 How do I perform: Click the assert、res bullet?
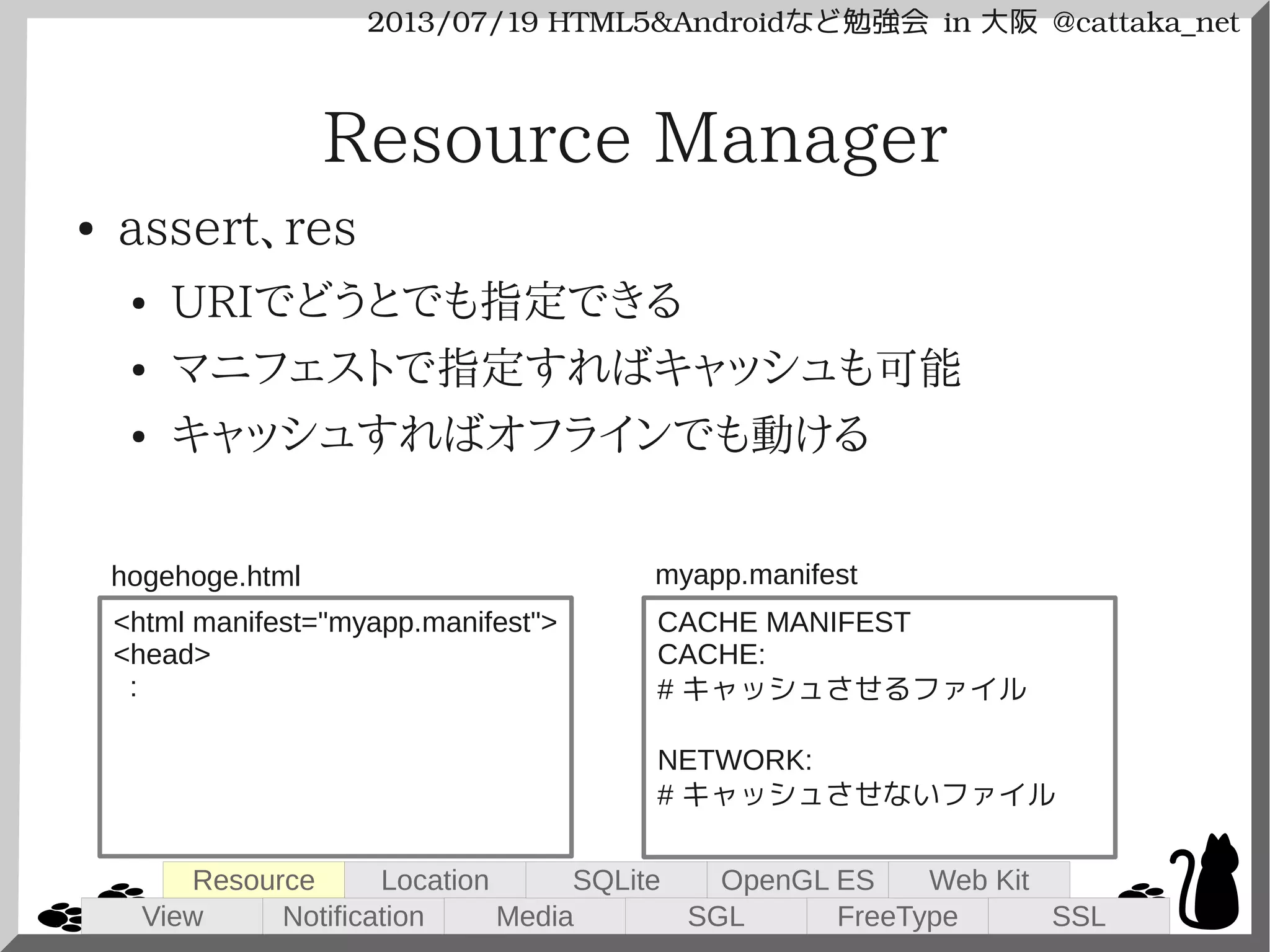point(237,228)
